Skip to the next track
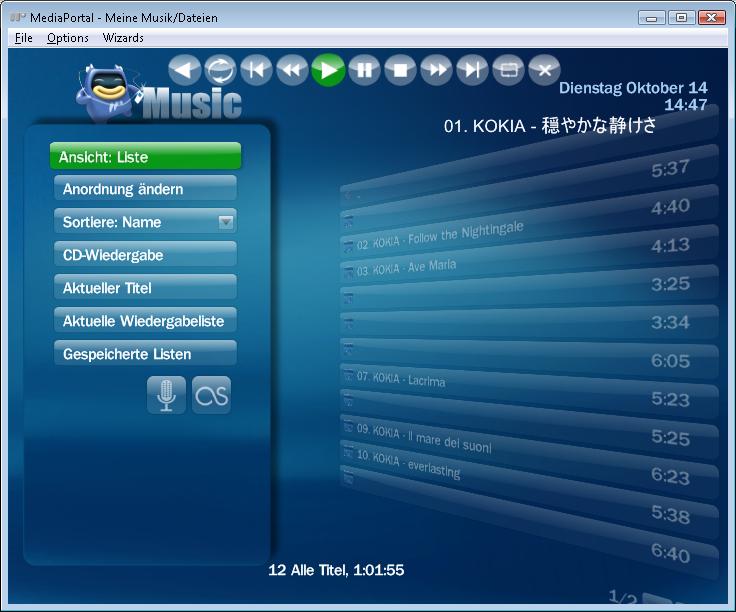The image size is (736, 612). click(472, 70)
